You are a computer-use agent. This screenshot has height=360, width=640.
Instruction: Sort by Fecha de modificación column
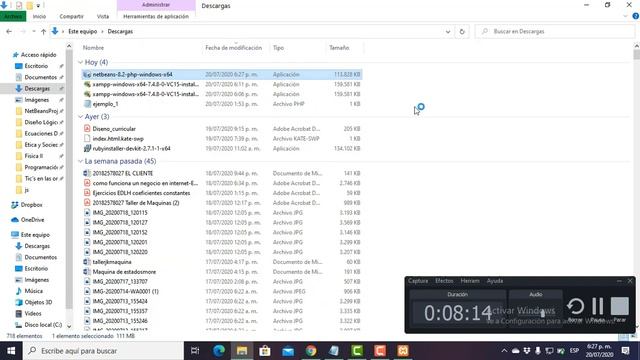tap(233, 48)
